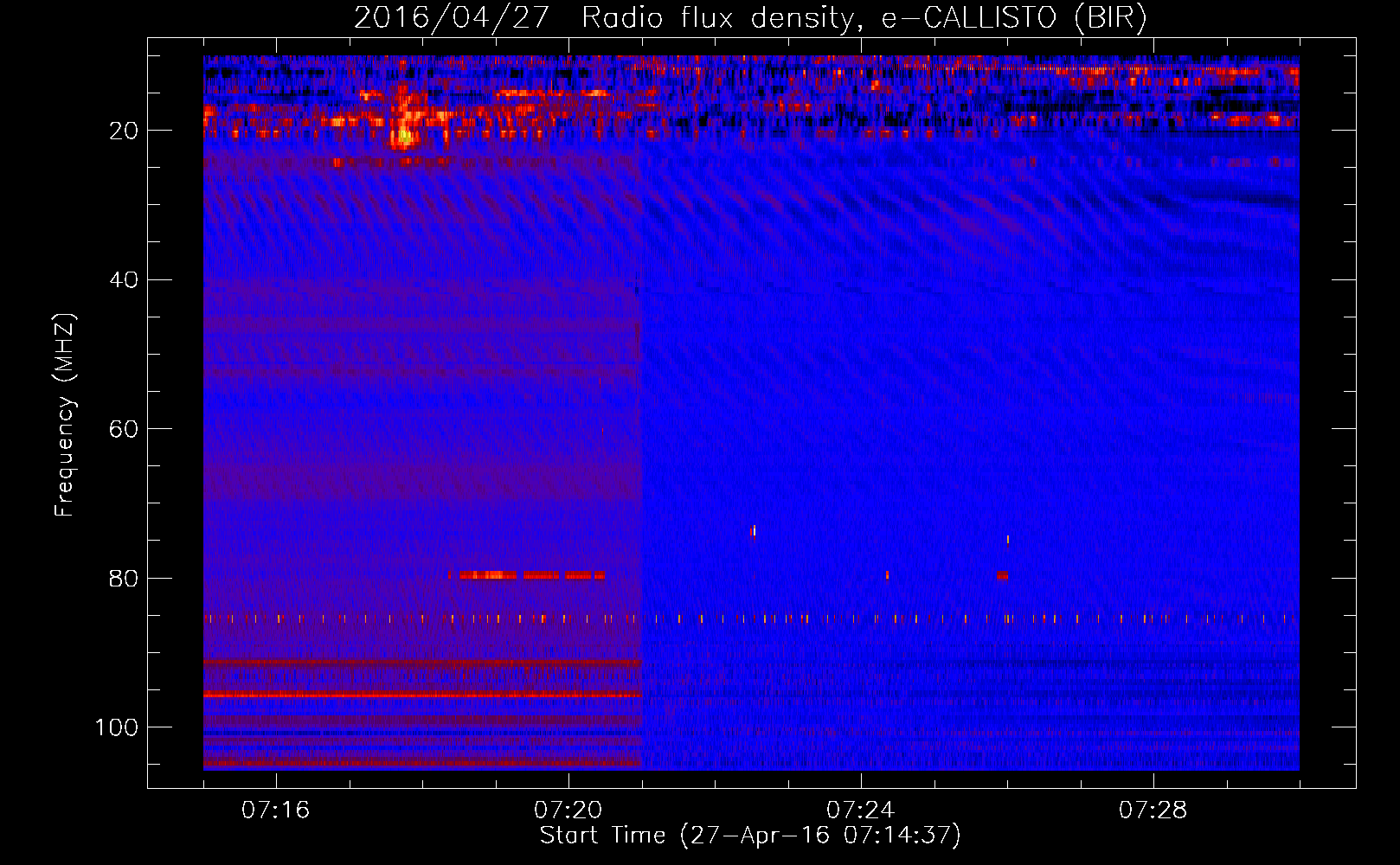The height and width of the screenshot is (865, 1400).
Task: Click the '07:16' time tick label
Action: (275, 811)
